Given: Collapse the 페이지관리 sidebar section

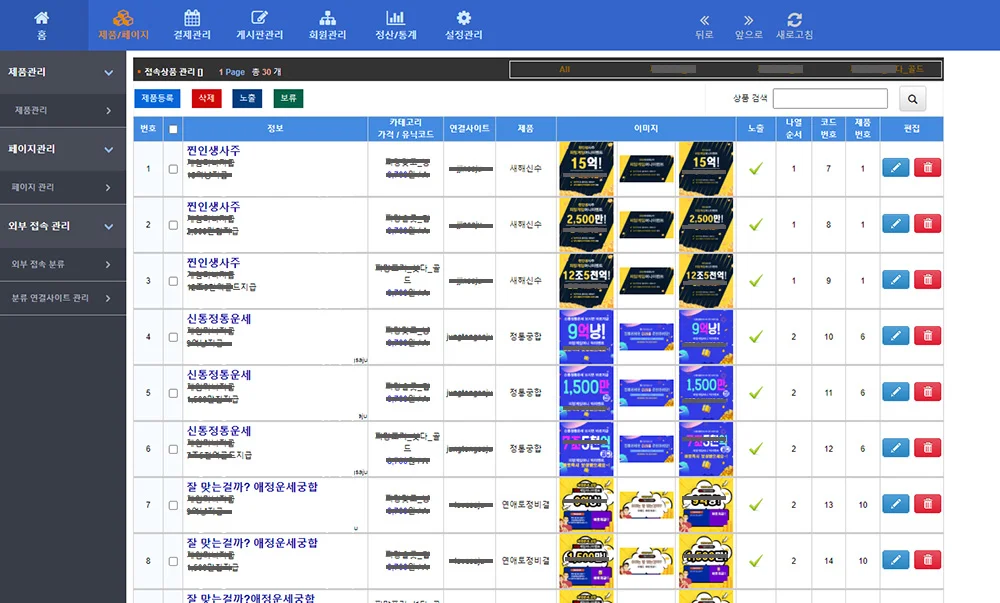Looking at the screenshot, I should [x=108, y=149].
